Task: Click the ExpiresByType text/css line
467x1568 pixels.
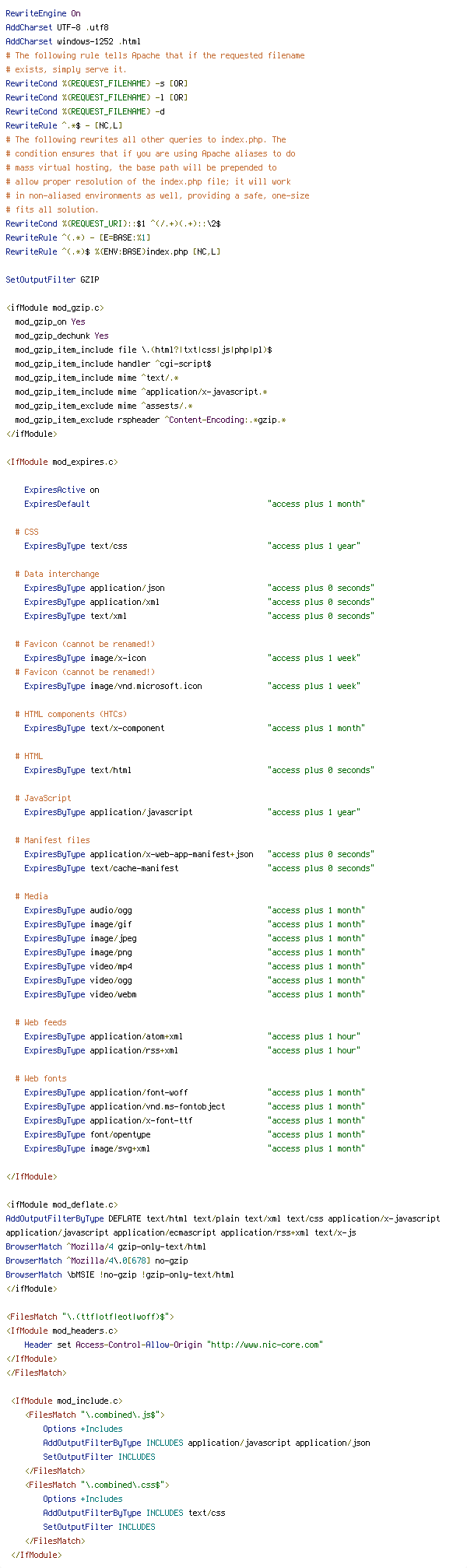Action: 191,546
